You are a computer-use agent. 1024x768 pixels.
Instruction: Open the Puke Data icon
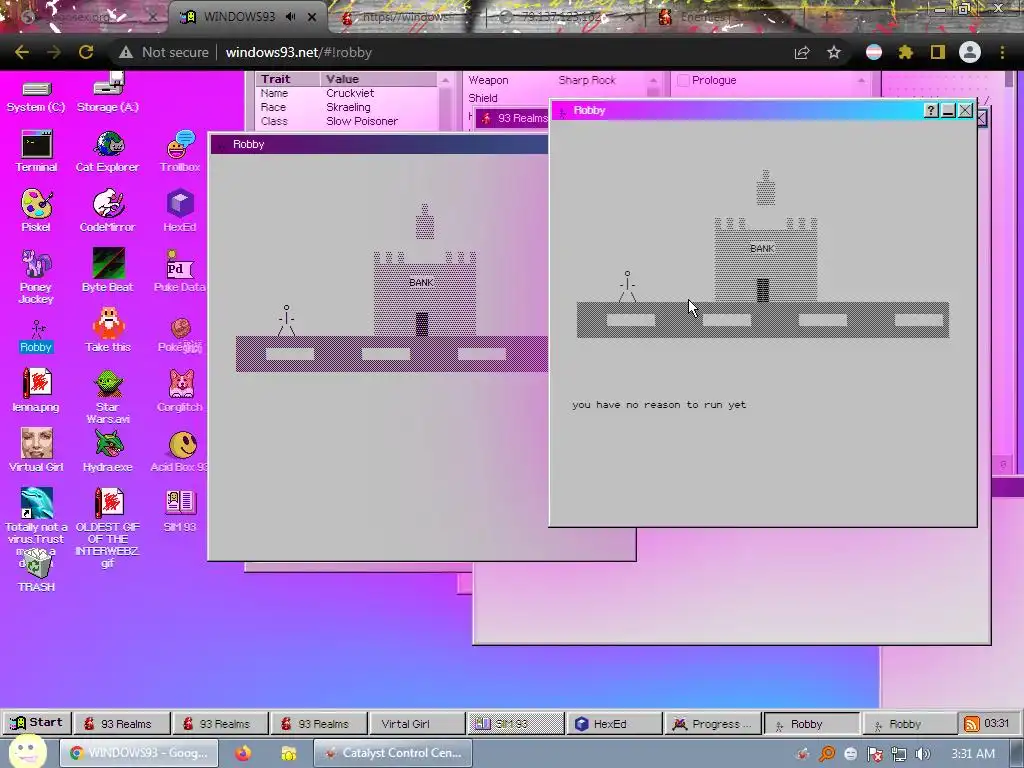(180, 270)
